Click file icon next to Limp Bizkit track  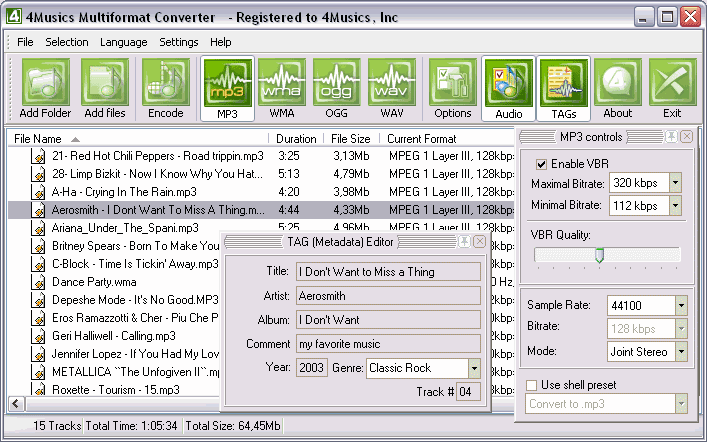39,174
